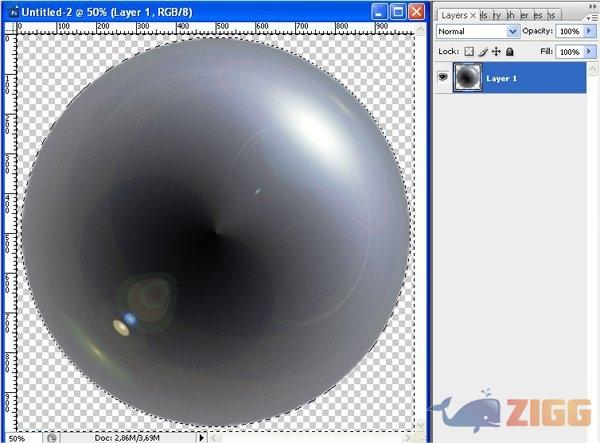Click the Opacity value field
This screenshot has height=443, width=600.
(569, 32)
